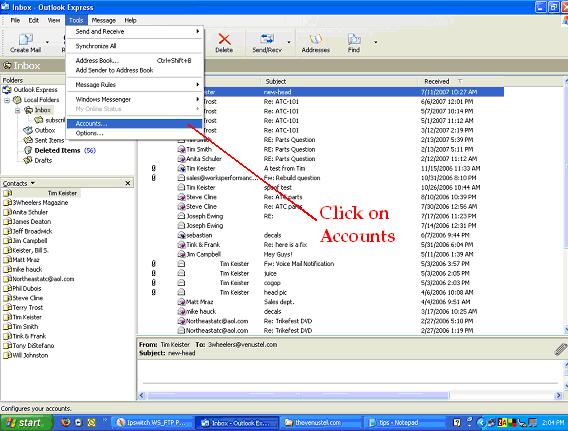
Task: Open the File menu
Action: [15, 20]
